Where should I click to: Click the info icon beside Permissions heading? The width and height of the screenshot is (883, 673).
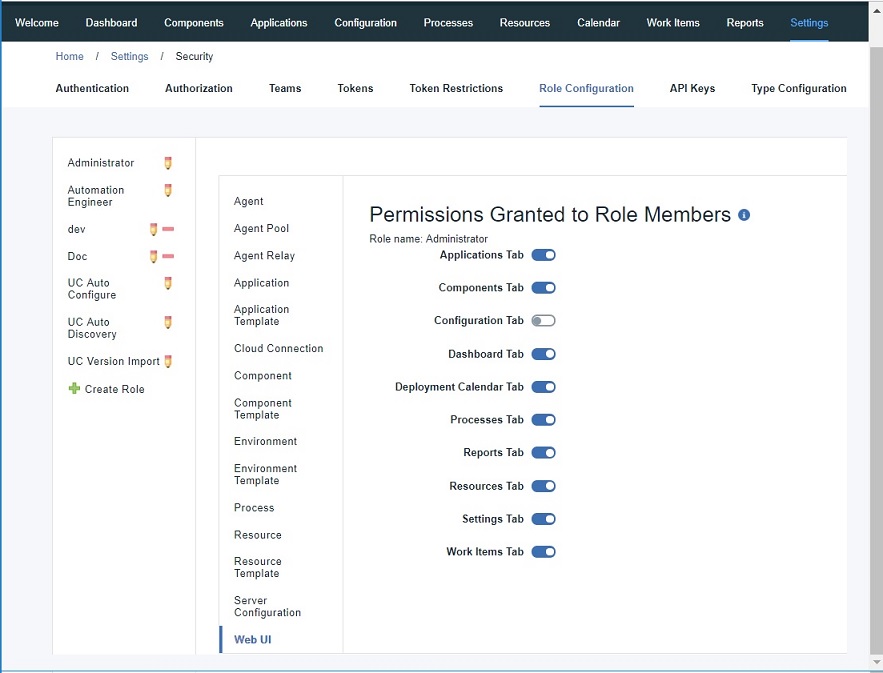click(x=744, y=215)
